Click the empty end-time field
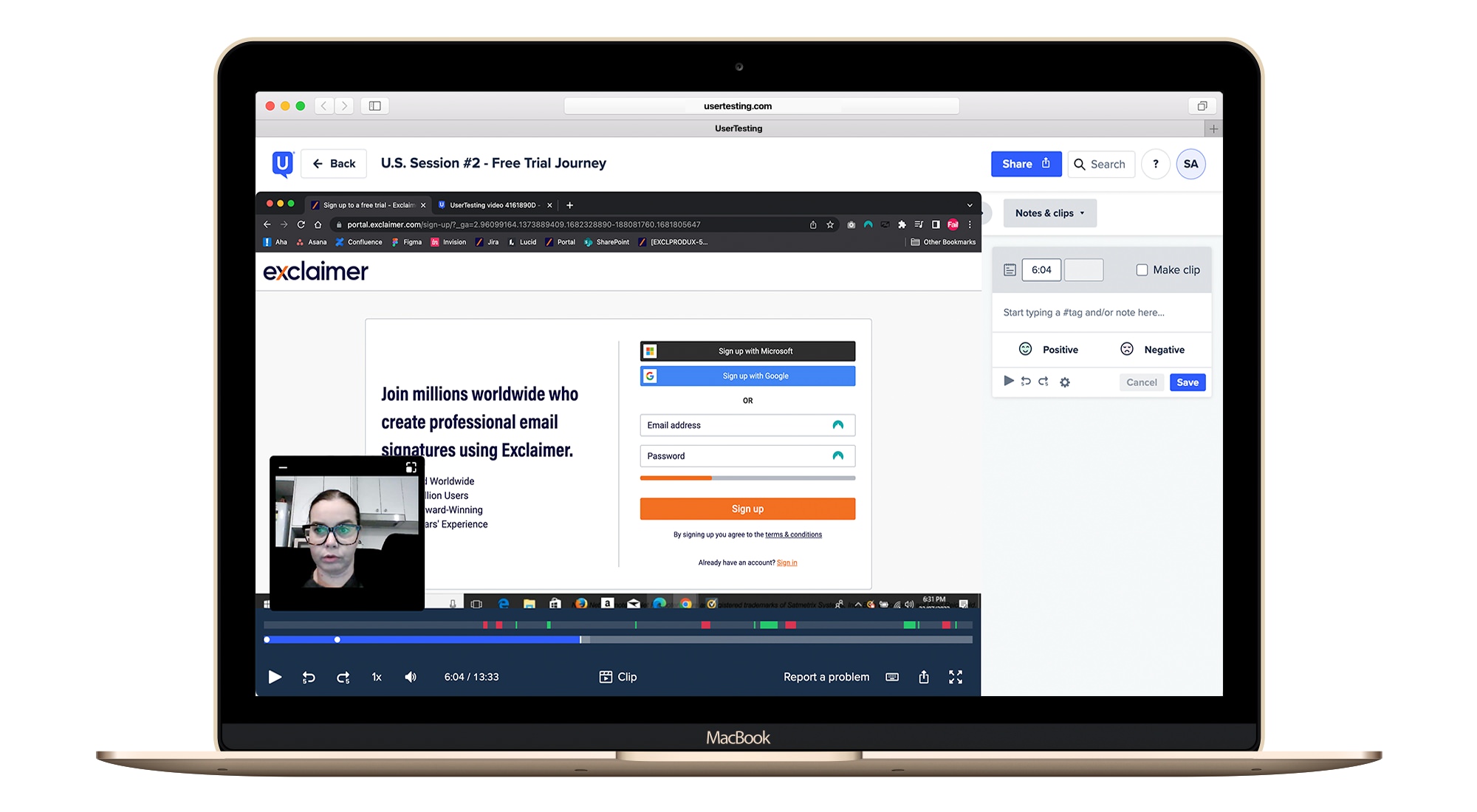 [1083, 270]
